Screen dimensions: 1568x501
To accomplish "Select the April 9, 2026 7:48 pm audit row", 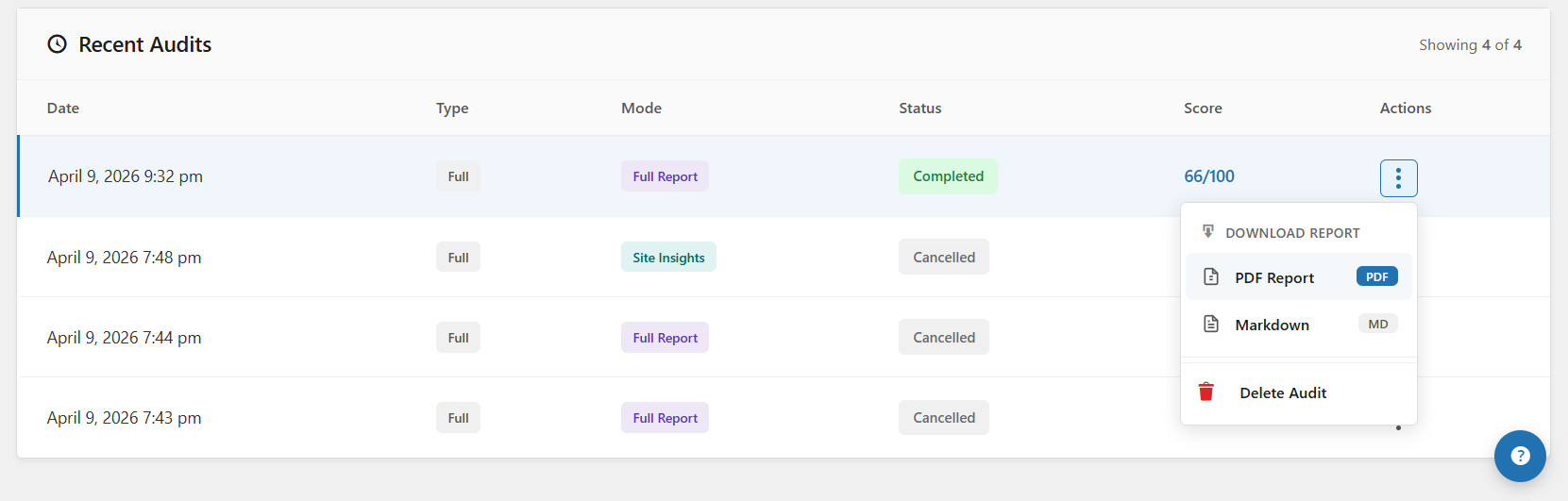I will point(784,257).
